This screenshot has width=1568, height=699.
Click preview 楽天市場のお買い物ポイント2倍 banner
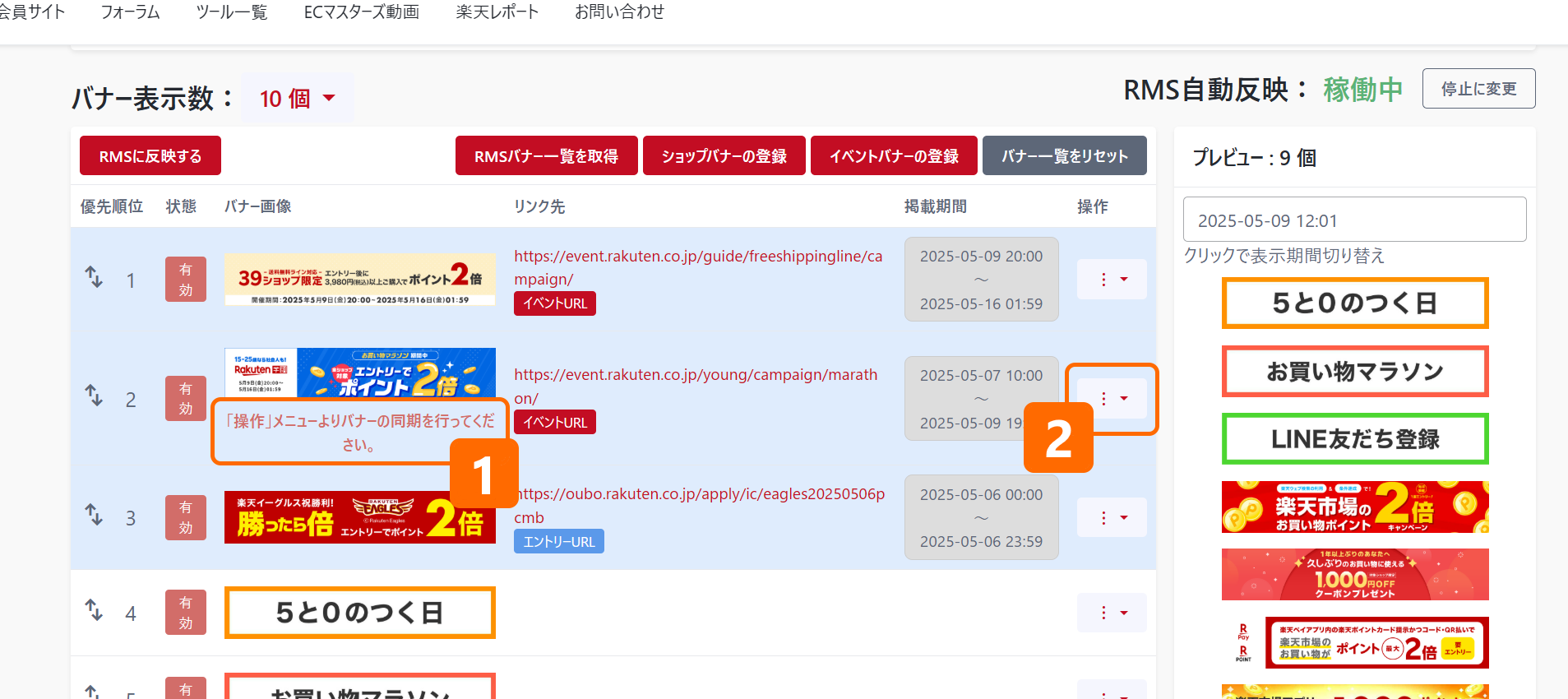(1355, 507)
